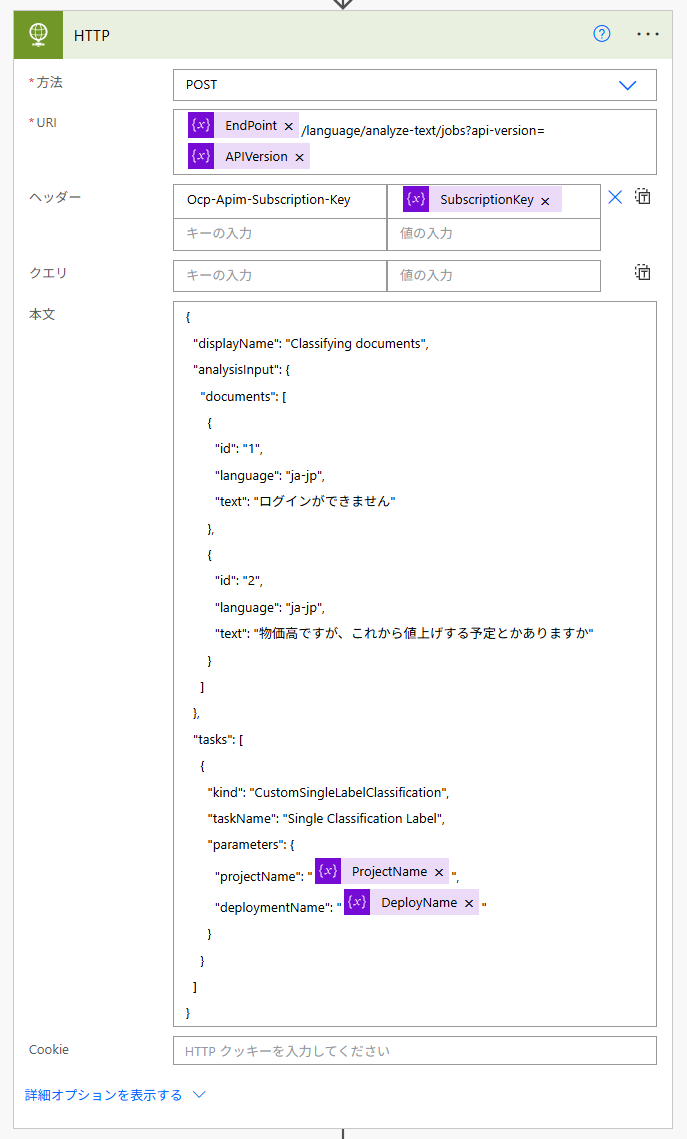Remove the EndPoint variable token
Screen dimensions: 687x1139
288,126
